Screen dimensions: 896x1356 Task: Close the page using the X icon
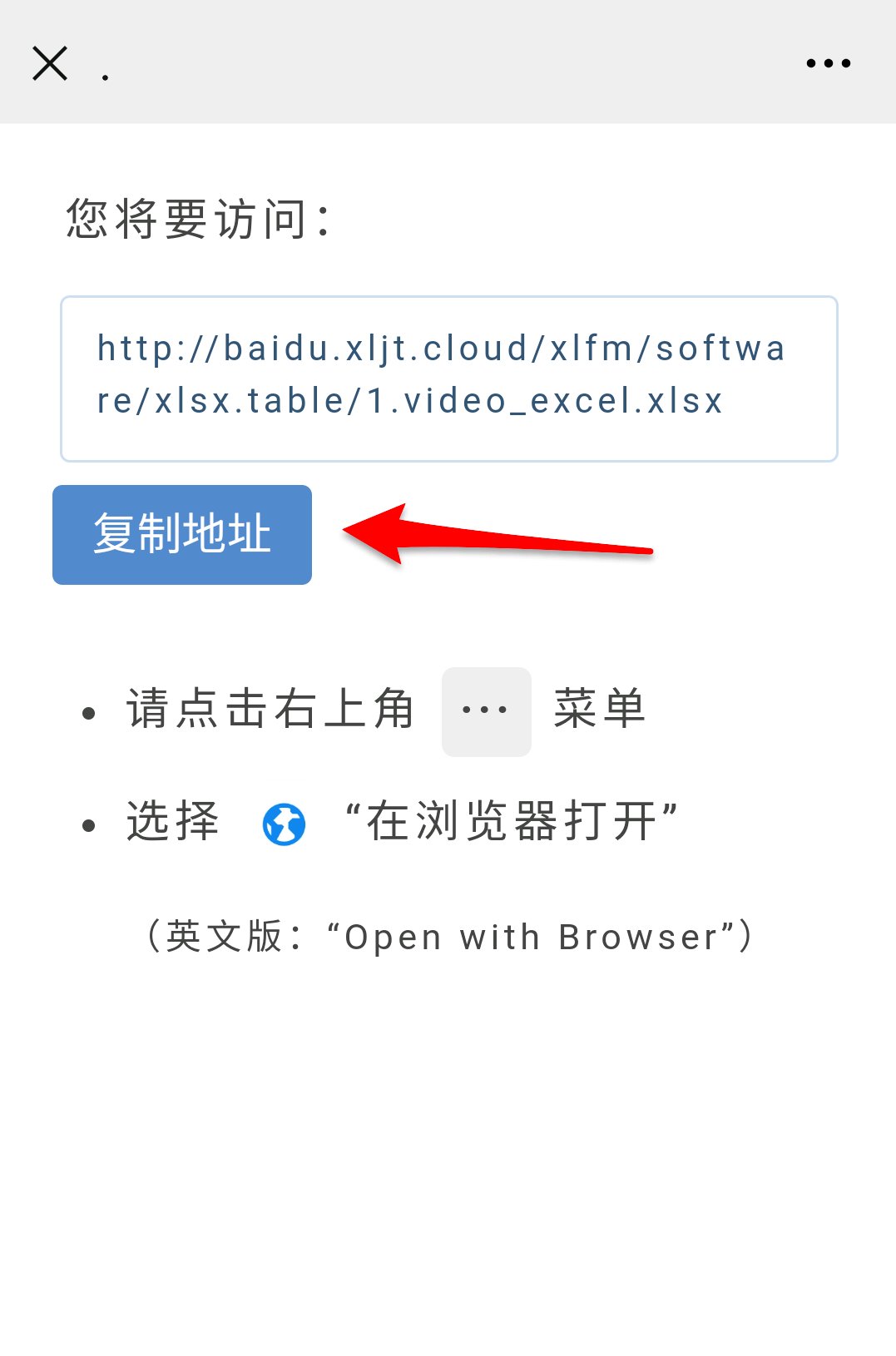[x=50, y=63]
